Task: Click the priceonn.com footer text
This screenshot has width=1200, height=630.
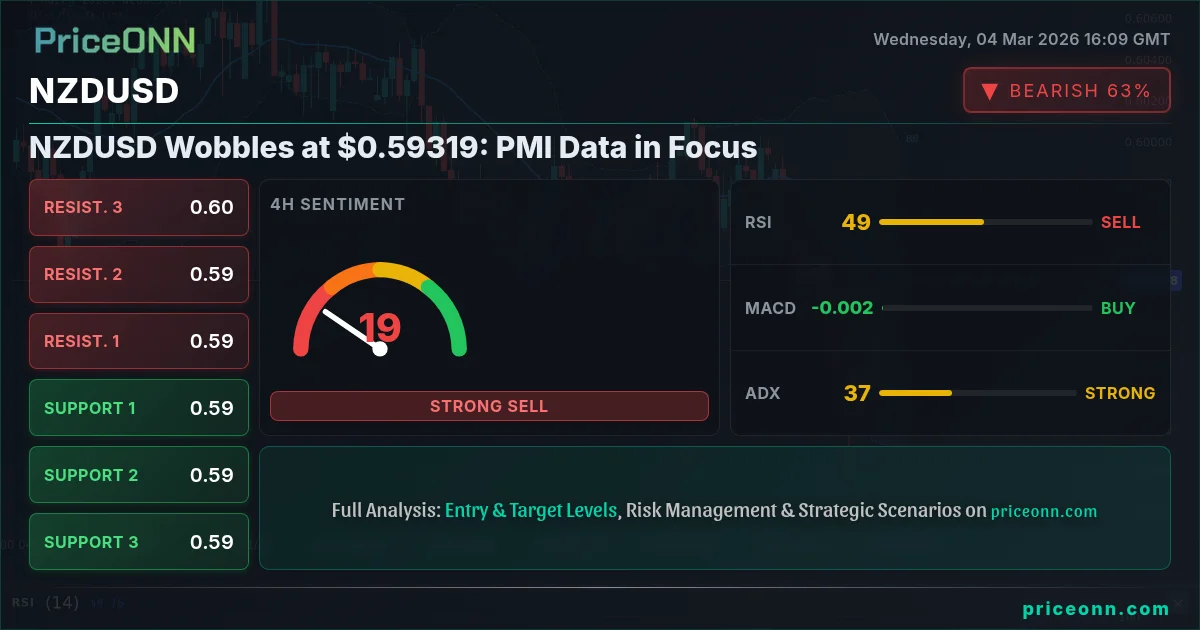Action: pos(1096,608)
